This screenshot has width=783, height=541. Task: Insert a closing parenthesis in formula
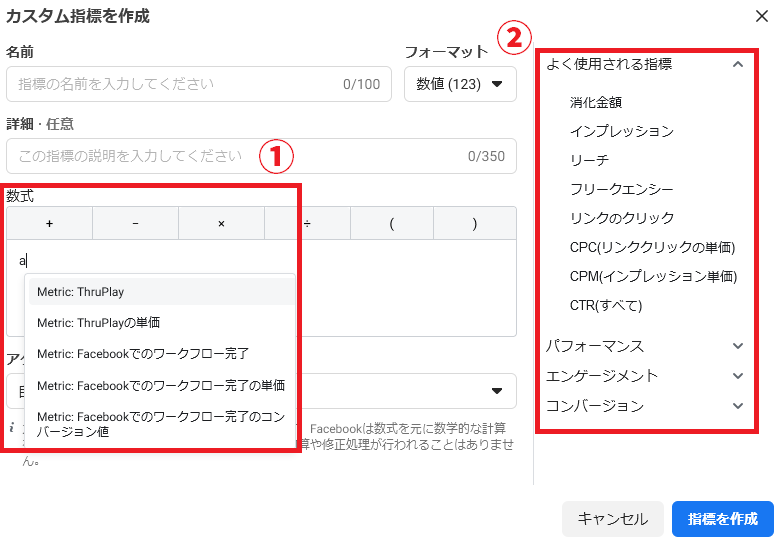click(474, 223)
